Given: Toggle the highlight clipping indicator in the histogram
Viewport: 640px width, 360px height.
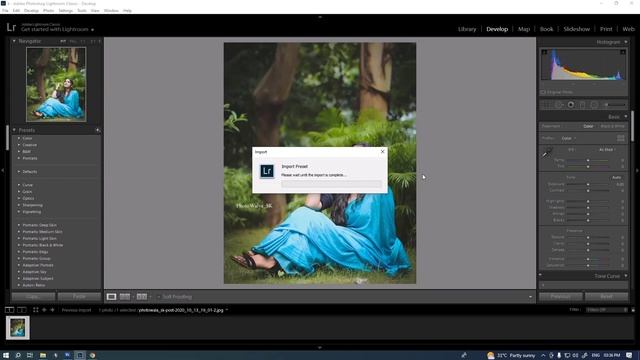Looking at the screenshot, I should 622,52.
